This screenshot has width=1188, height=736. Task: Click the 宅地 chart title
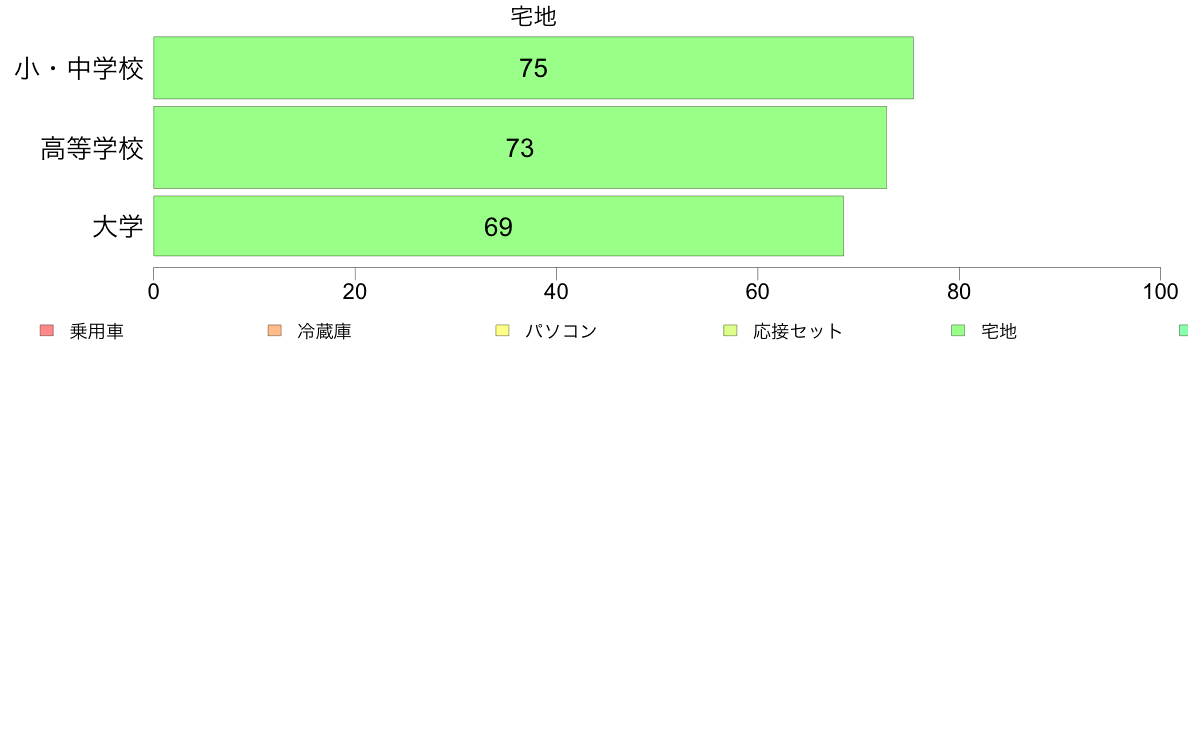tap(533, 16)
